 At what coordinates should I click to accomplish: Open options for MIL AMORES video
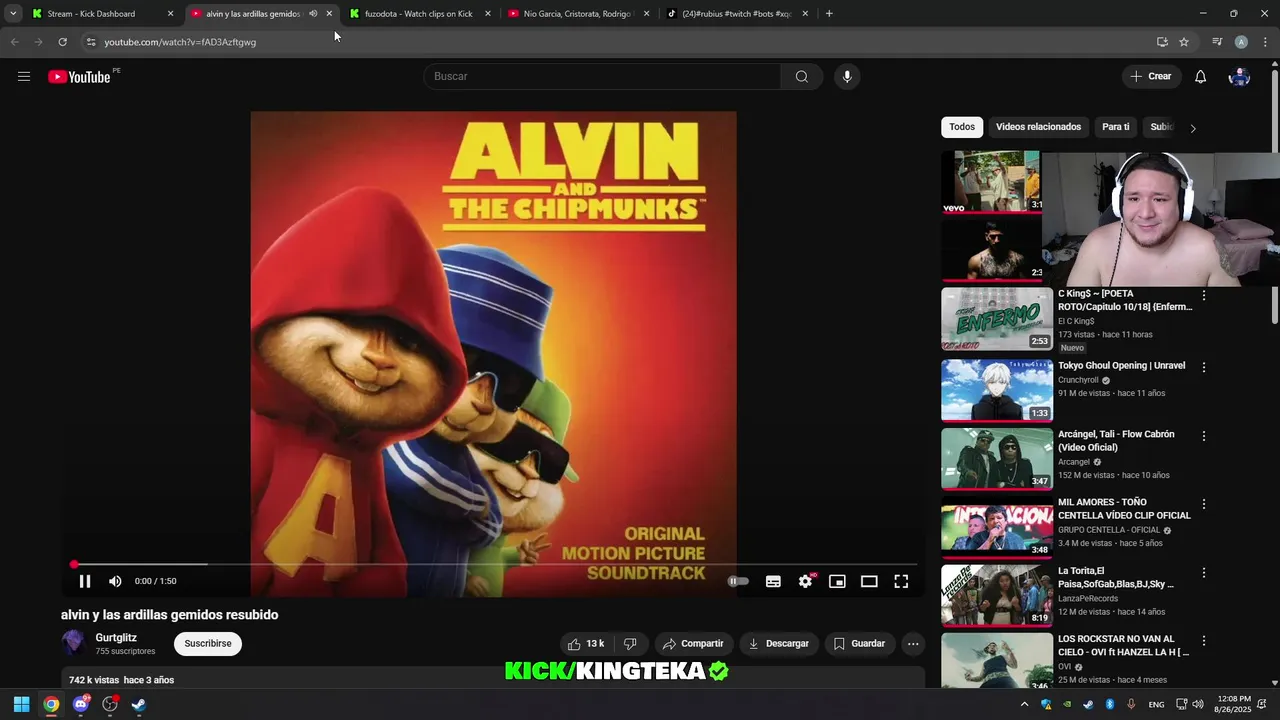tap(1204, 505)
